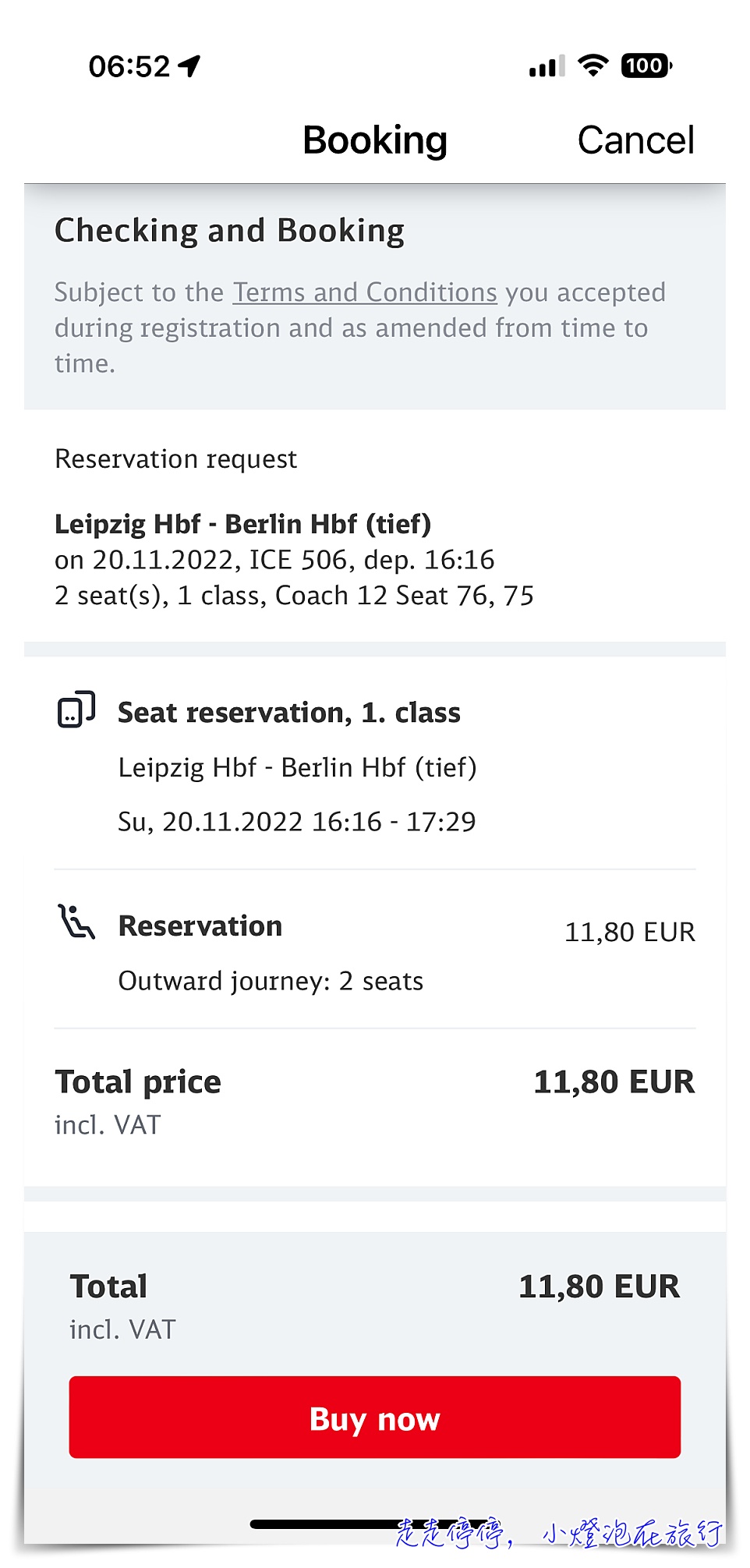Tap the Checking and Booking heading
This screenshot has height=1568, width=750.
pyautogui.click(x=229, y=231)
